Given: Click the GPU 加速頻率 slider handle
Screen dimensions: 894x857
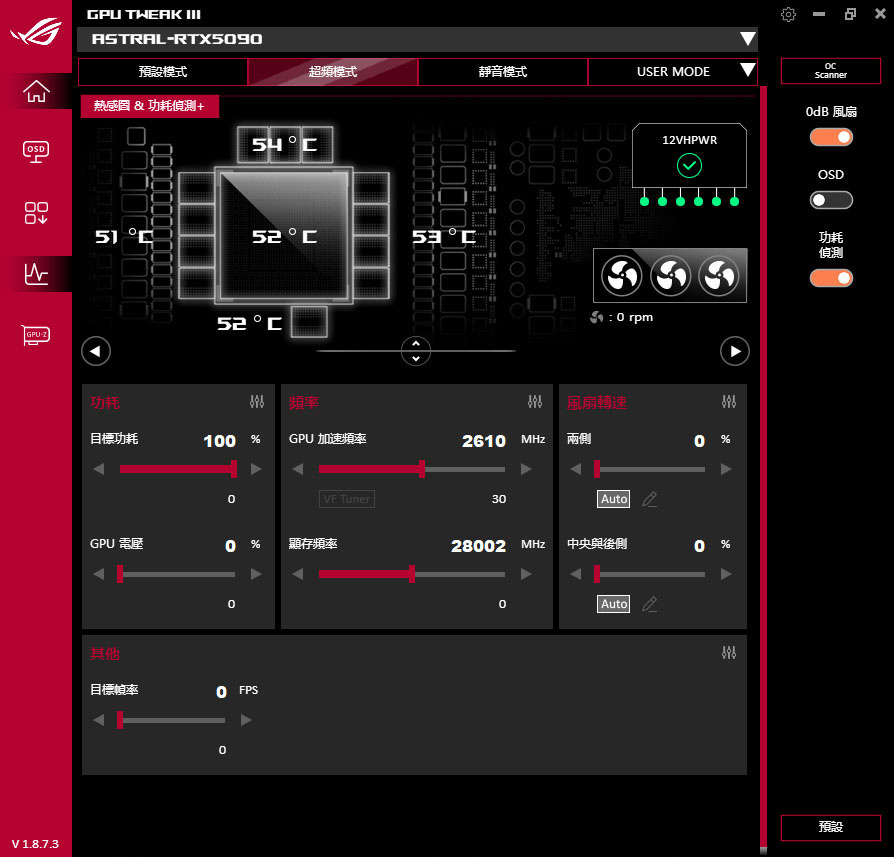Looking at the screenshot, I should point(422,469).
